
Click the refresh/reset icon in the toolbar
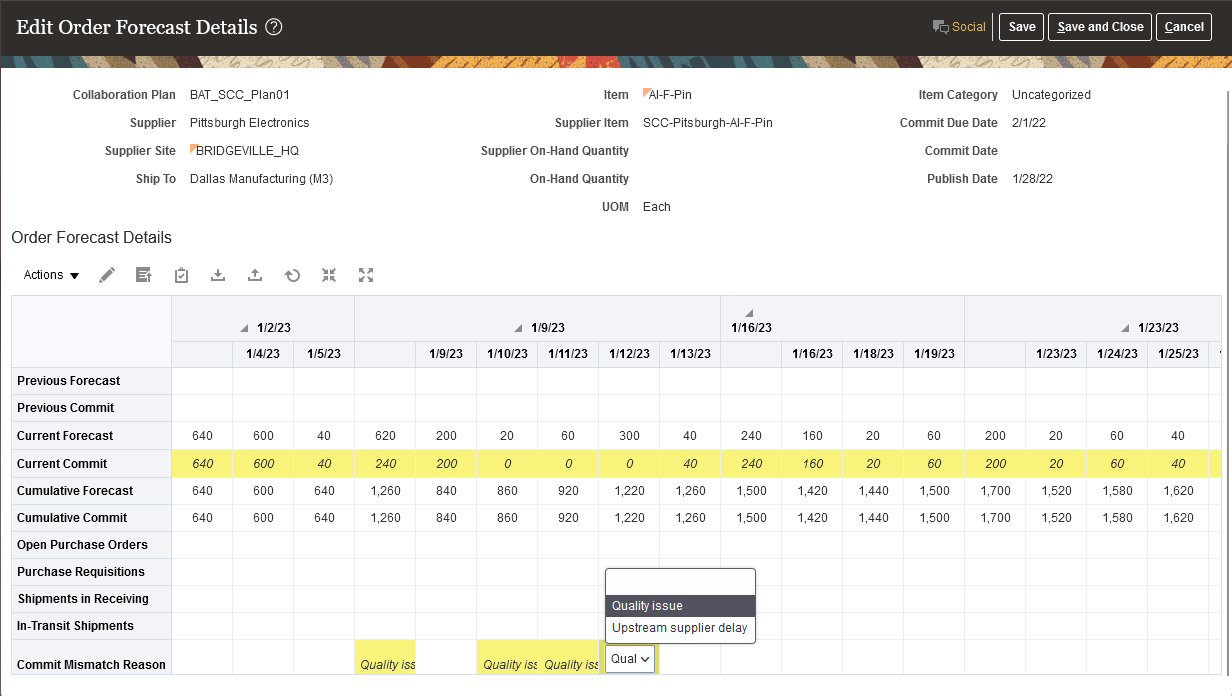pyautogui.click(x=292, y=275)
